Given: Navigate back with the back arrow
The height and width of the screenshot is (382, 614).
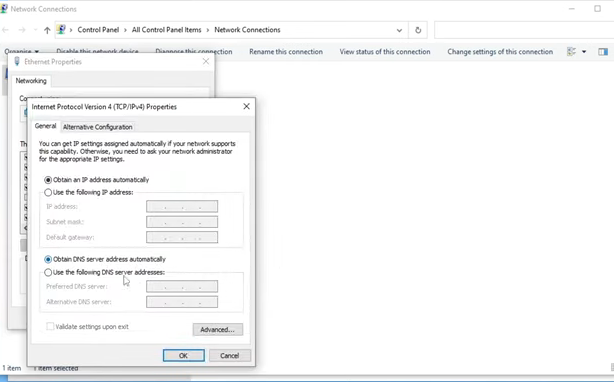Looking at the screenshot, I should [x=5, y=30].
